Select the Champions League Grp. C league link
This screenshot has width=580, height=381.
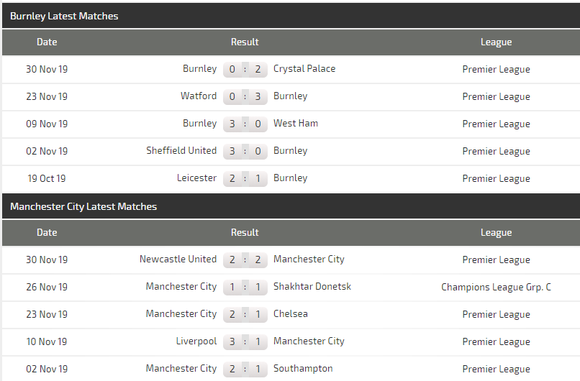(496, 287)
